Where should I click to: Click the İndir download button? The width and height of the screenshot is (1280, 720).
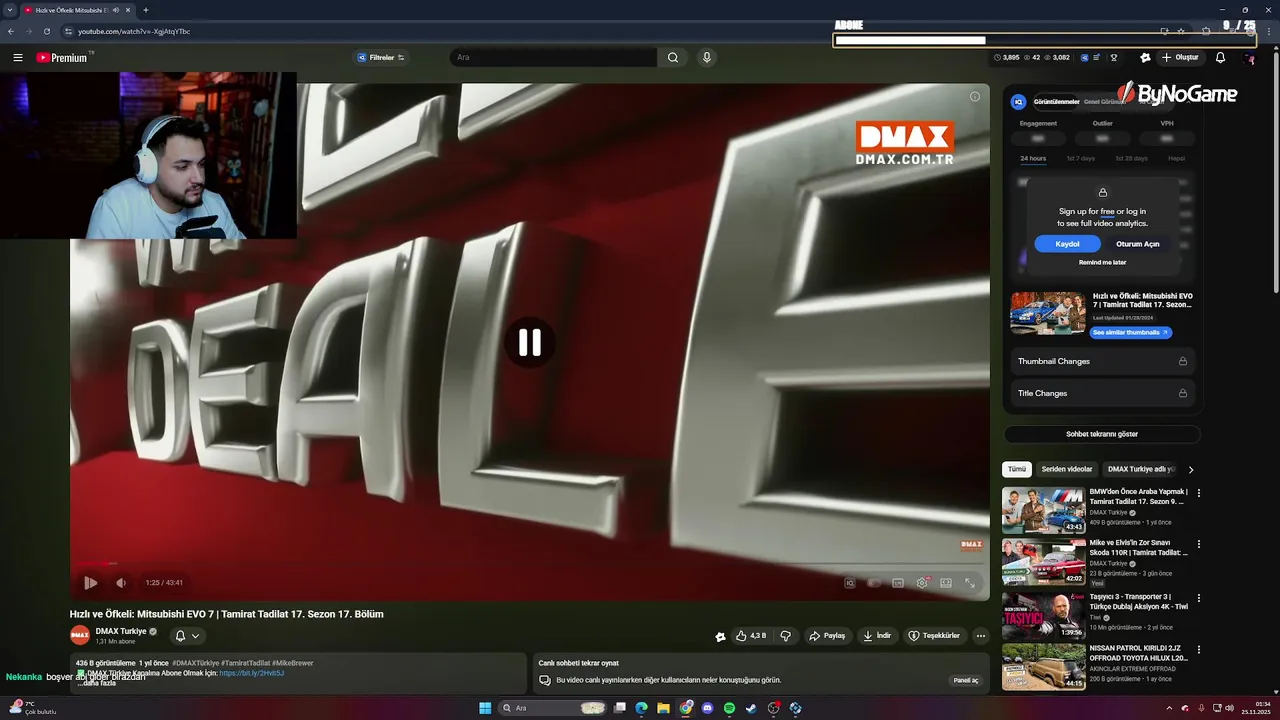tap(877, 636)
